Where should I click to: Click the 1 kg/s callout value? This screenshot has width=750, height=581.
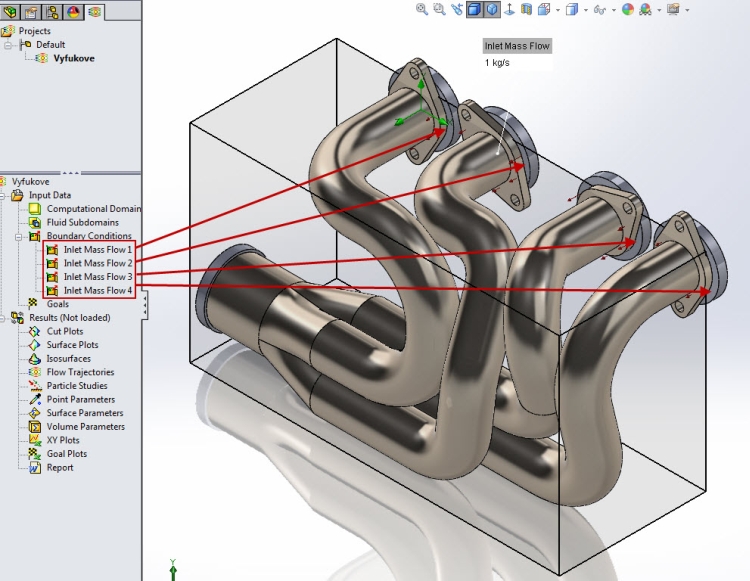[497, 63]
